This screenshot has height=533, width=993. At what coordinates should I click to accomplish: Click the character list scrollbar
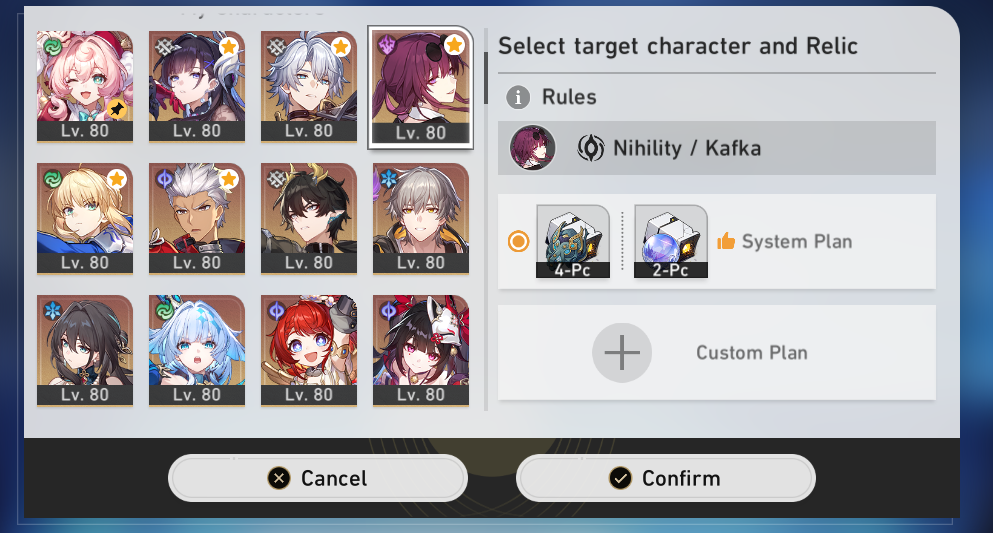point(486,78)
